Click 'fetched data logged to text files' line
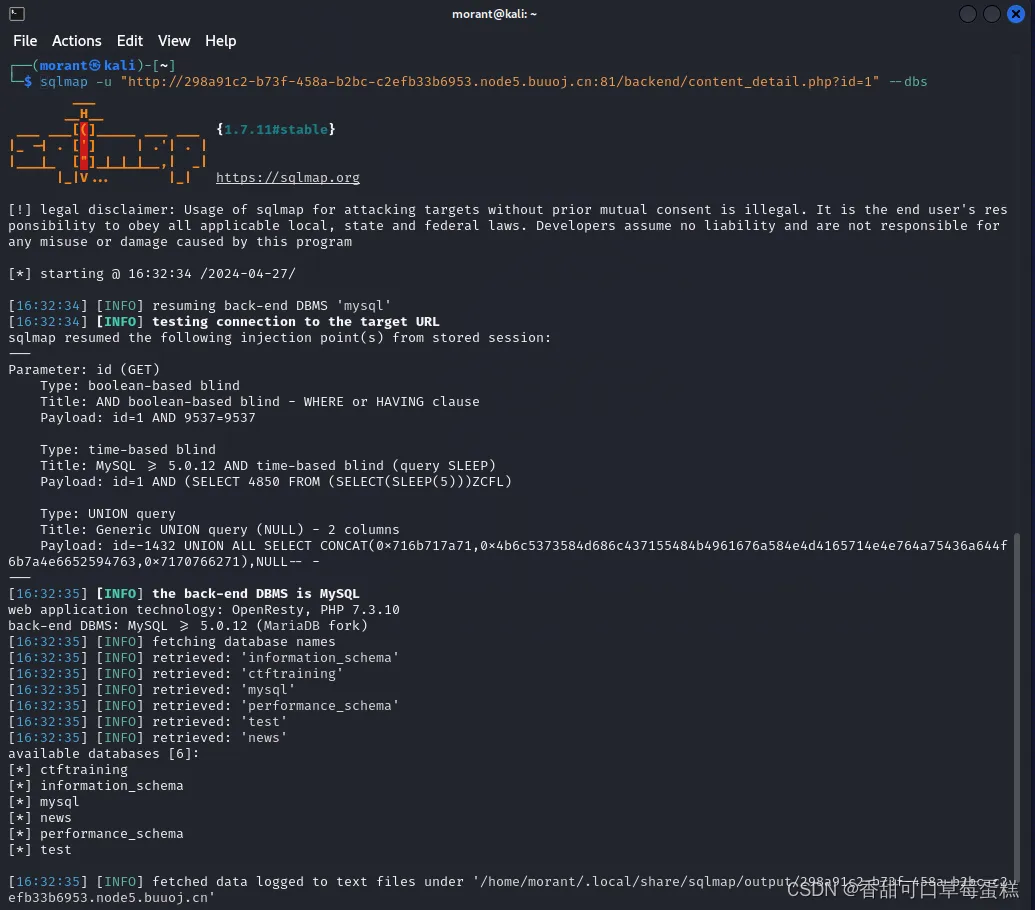Image resolution: width=1035 pixels, height=910 pixels. tap(508, 890)
